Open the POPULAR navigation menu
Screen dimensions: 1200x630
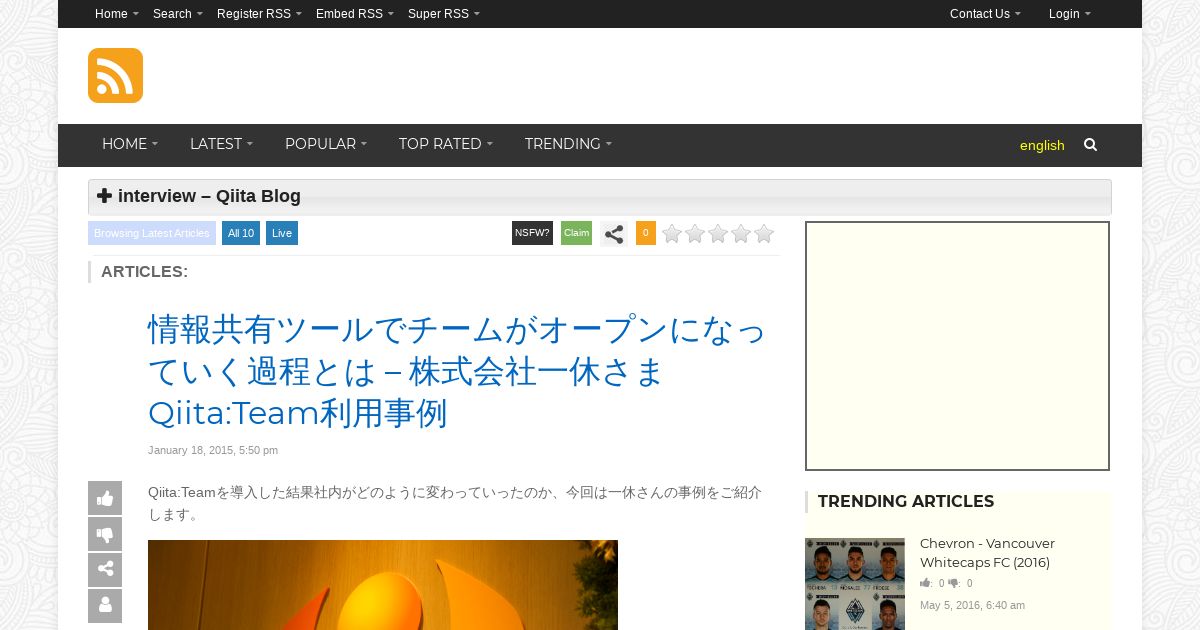[326, 144]
